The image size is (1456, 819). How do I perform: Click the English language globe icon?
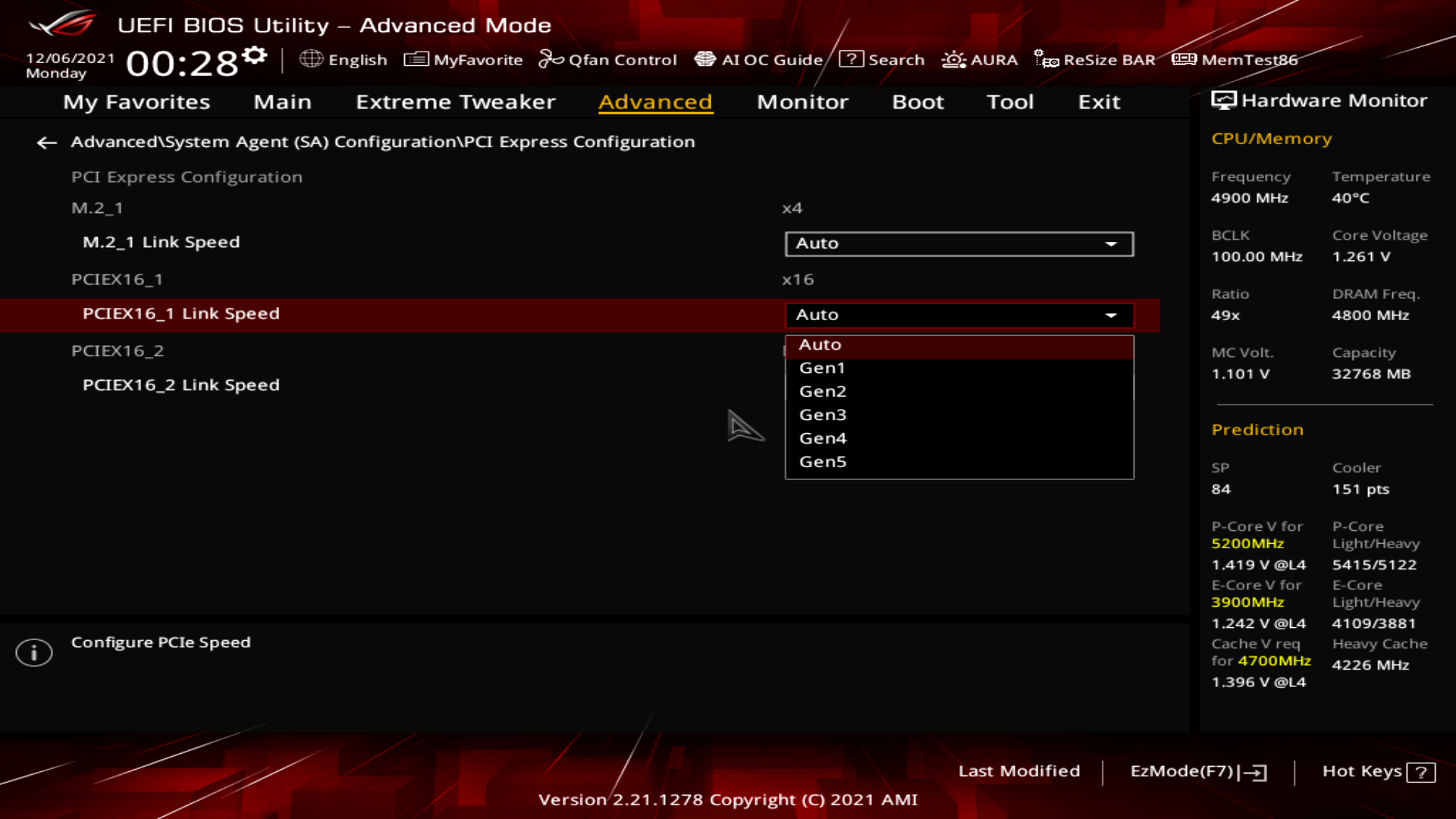click(311, 59)
